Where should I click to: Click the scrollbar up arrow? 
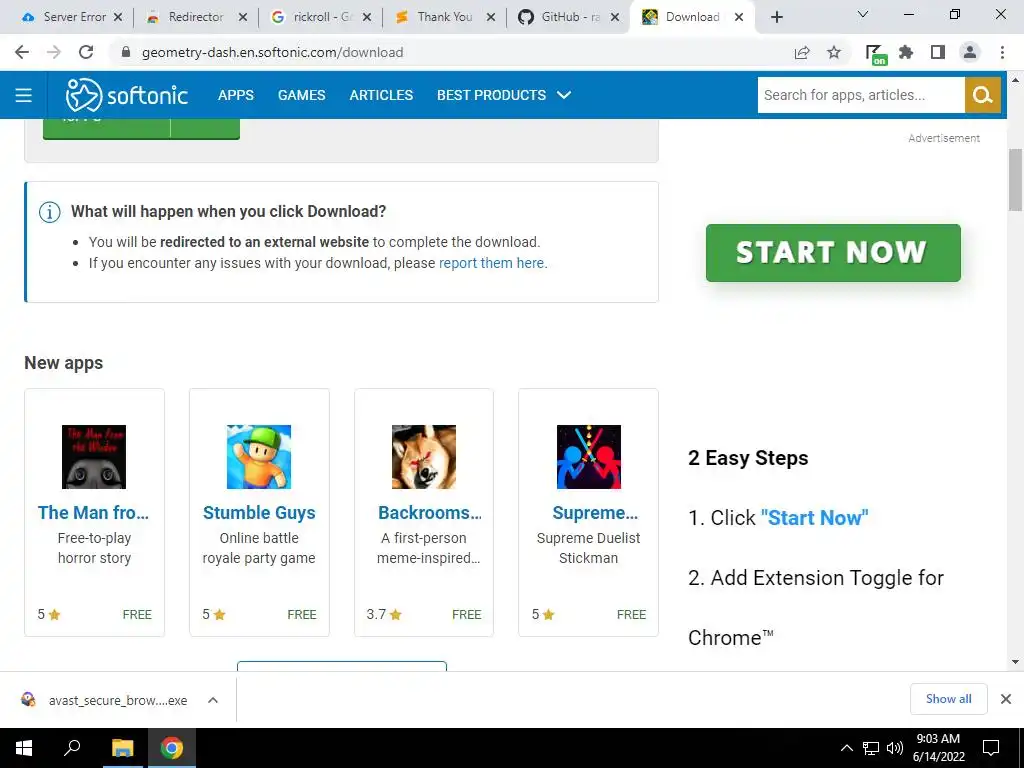(1015, 80)
